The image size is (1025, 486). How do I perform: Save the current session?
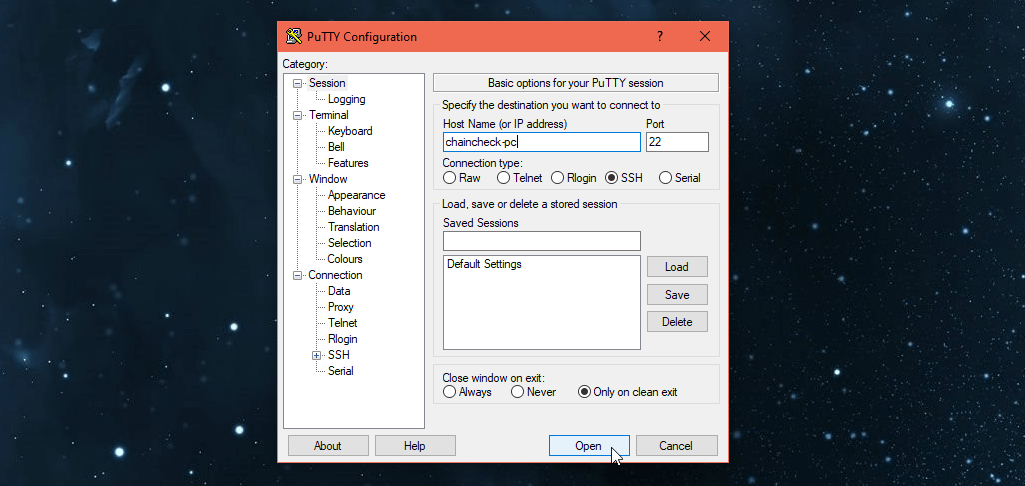[x=677, y=295]
